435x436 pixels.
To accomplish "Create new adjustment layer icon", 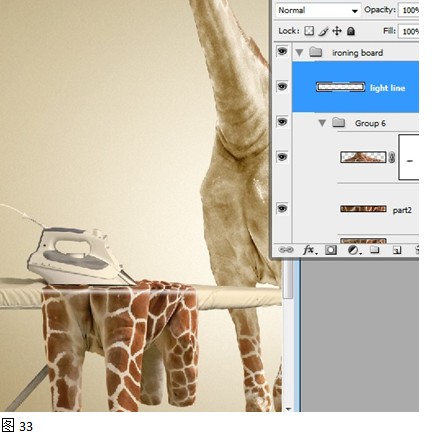I will (x=353, y=250).
